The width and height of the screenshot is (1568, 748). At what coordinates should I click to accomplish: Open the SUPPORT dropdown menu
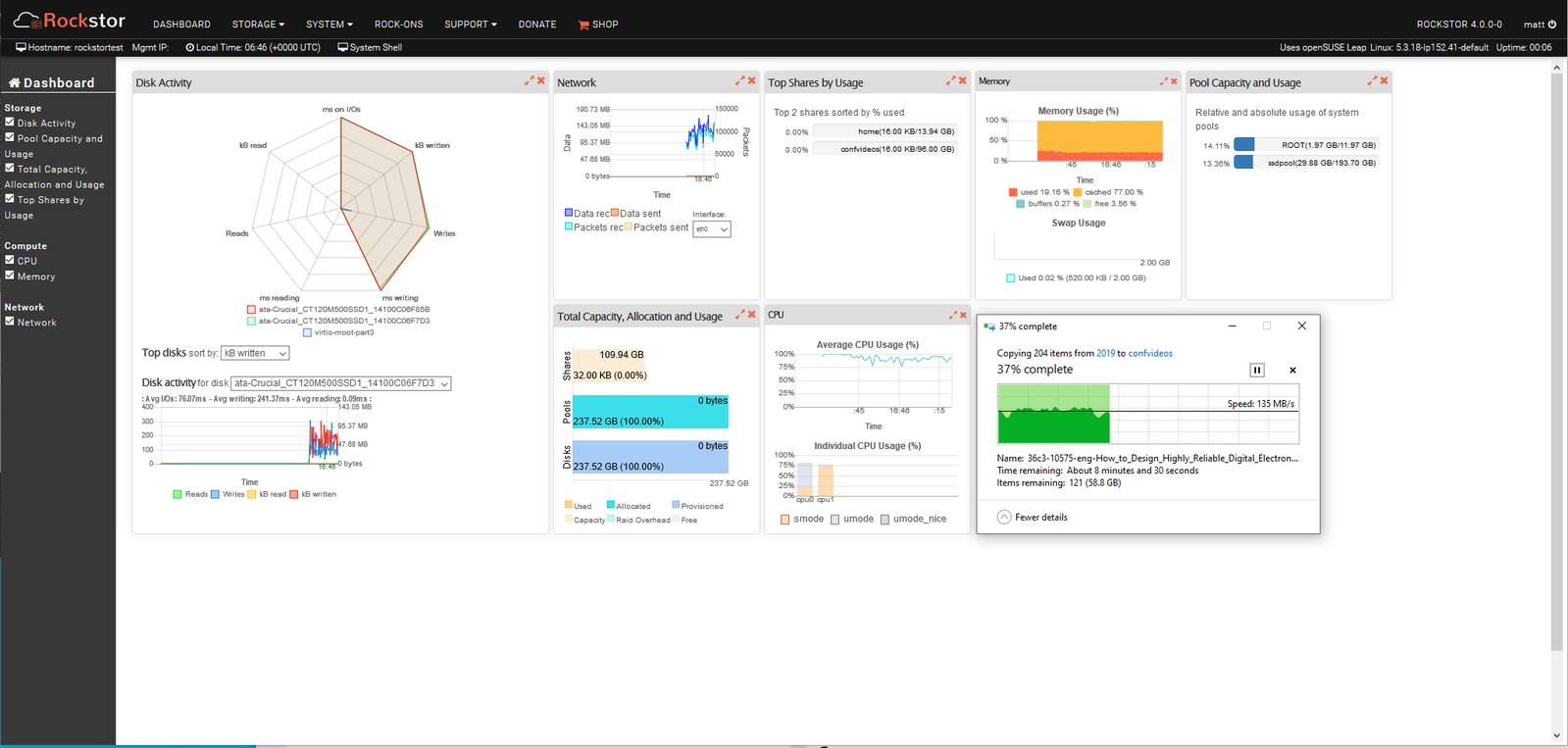click(x=471, y=25)
